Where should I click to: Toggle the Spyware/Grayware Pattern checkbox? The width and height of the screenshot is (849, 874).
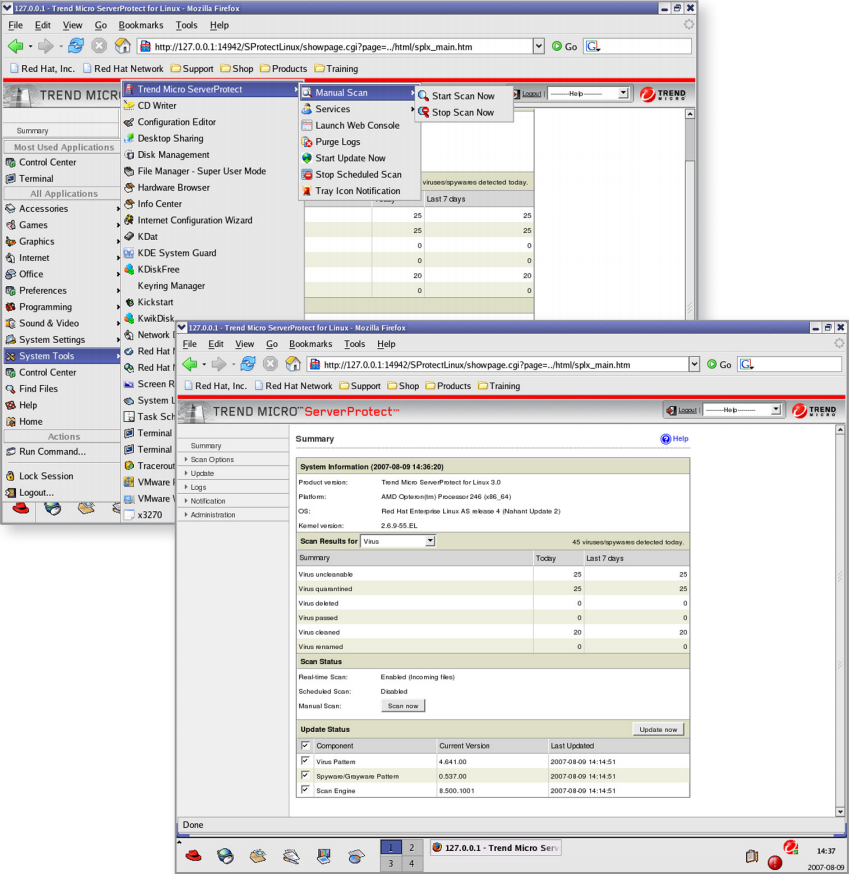pyautogui.click(x=305, y=775)
